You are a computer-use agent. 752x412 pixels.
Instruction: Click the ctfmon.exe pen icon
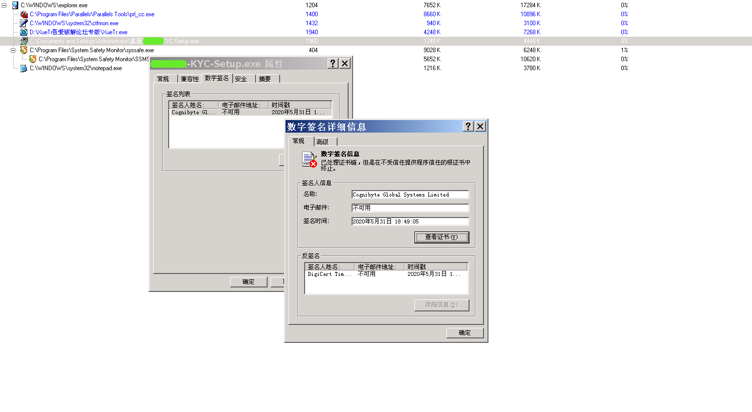(x=24, y=23)
